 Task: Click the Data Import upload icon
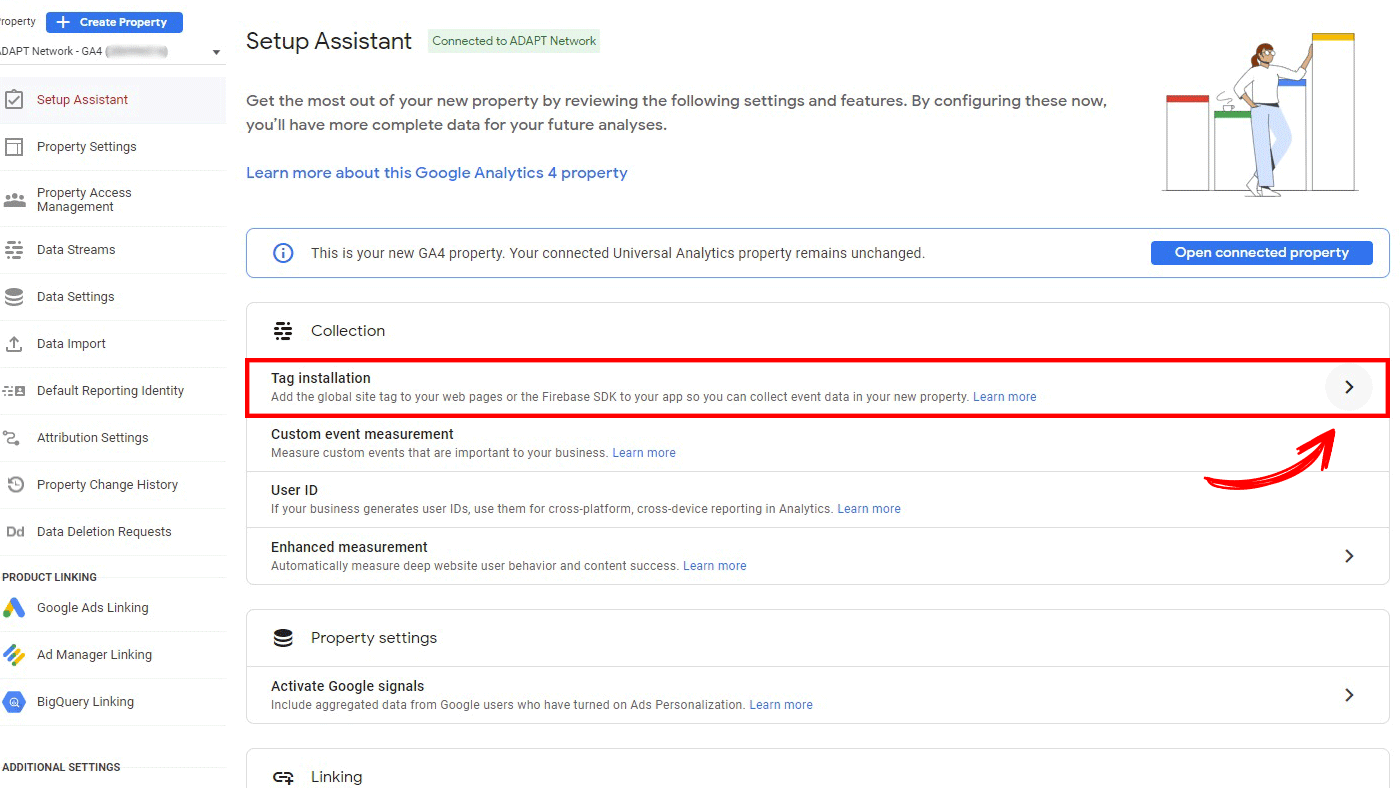[14, 344]
